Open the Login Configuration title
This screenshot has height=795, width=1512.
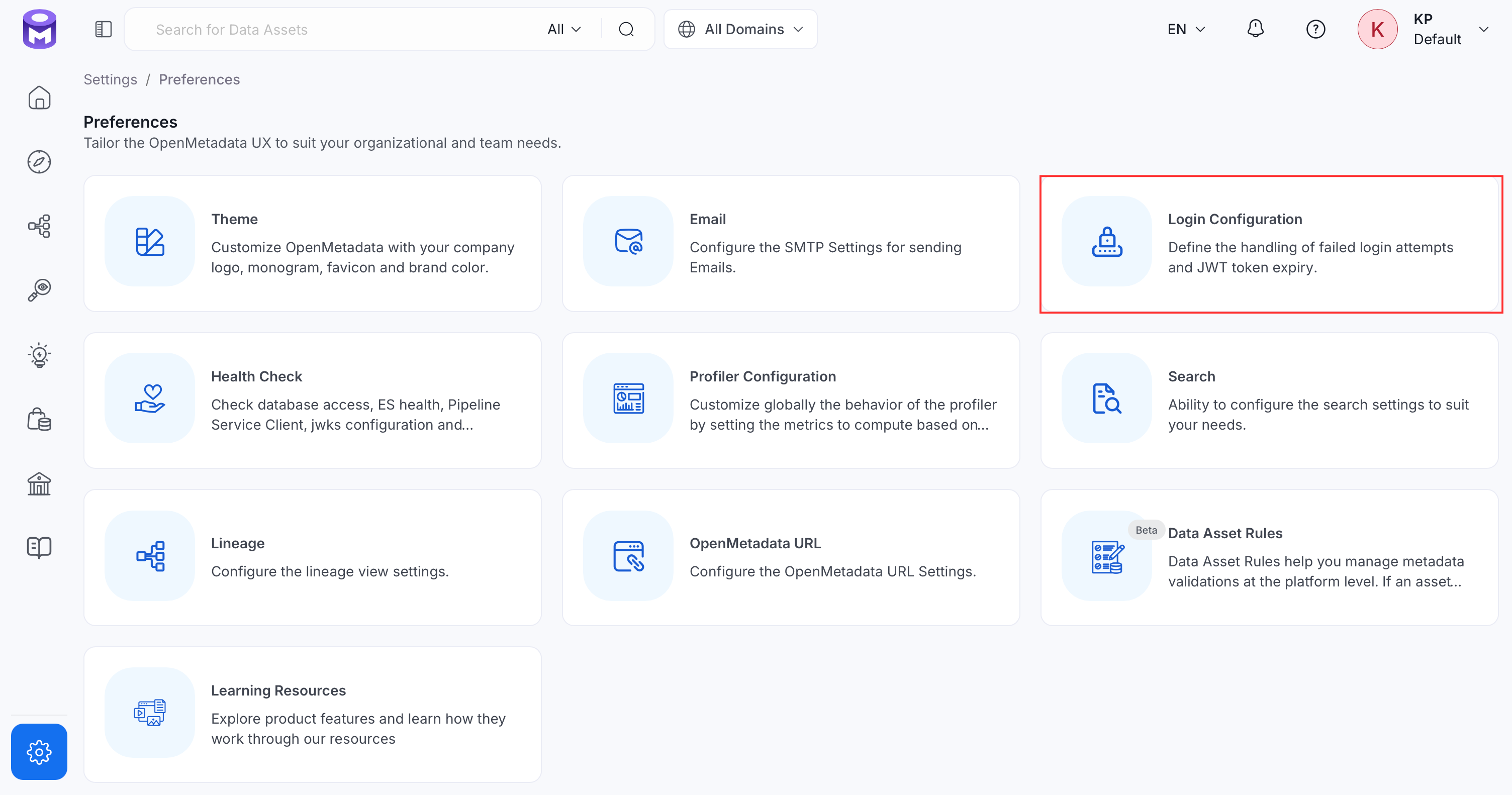[x=1235, y=219]
